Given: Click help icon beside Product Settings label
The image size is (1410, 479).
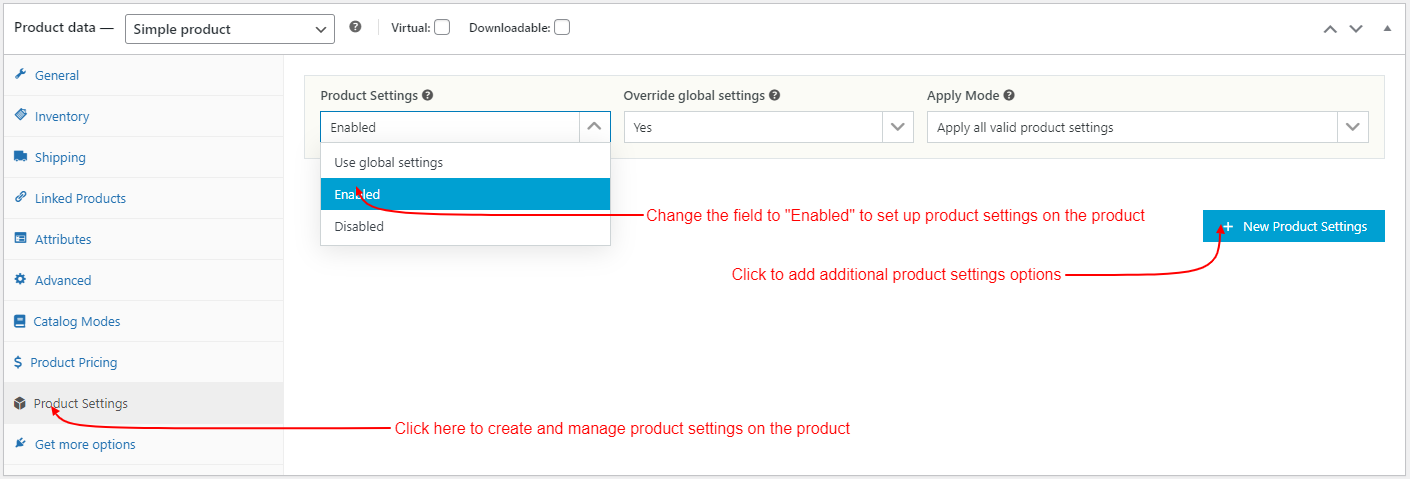Looking at the screenshot, I should click(x=428, y=96).
